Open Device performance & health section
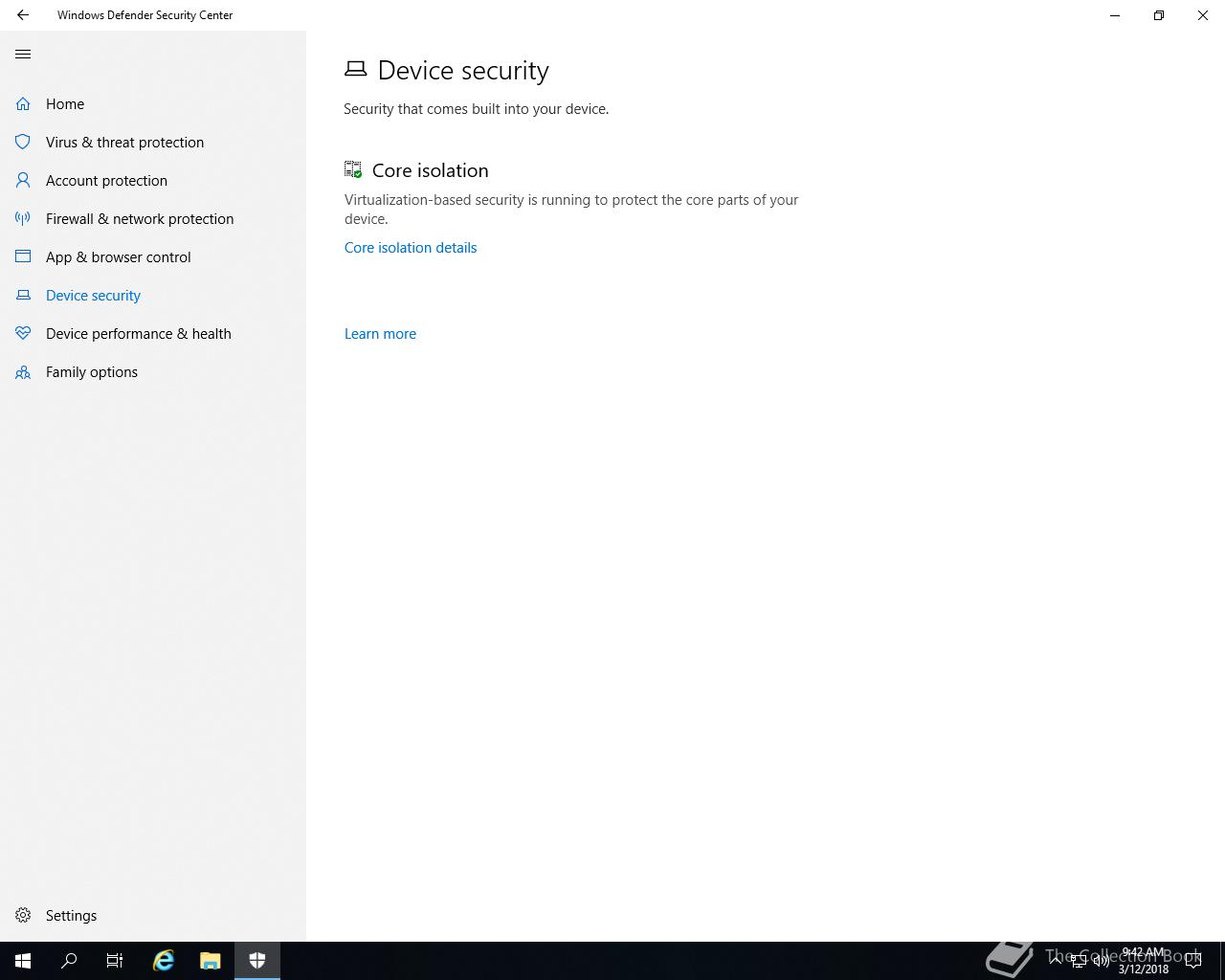This screenshot has height=980, width=1225. point(138,333)
